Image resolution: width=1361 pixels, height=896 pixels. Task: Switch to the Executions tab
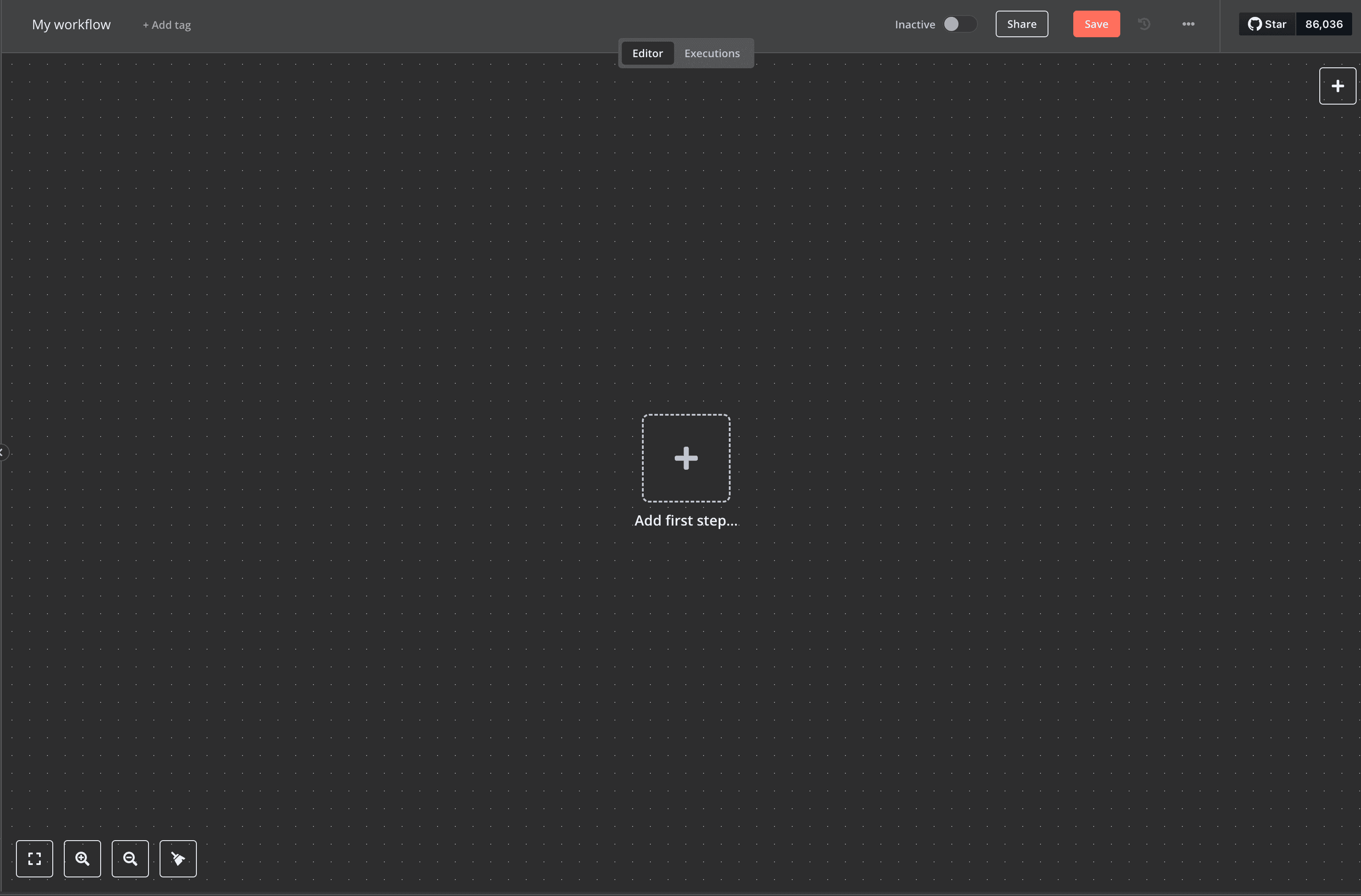pos(712,53)
